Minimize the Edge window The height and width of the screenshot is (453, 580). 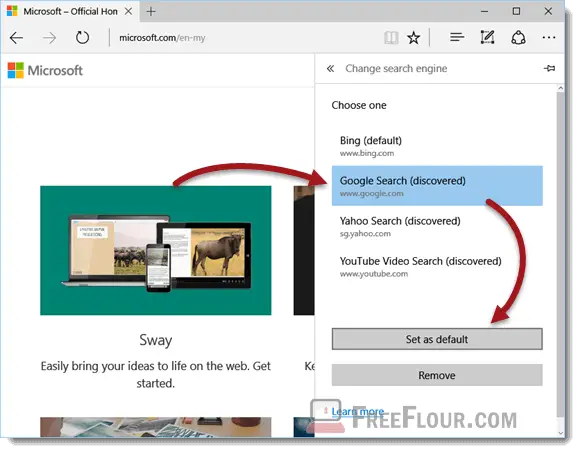tap(484, 11)
